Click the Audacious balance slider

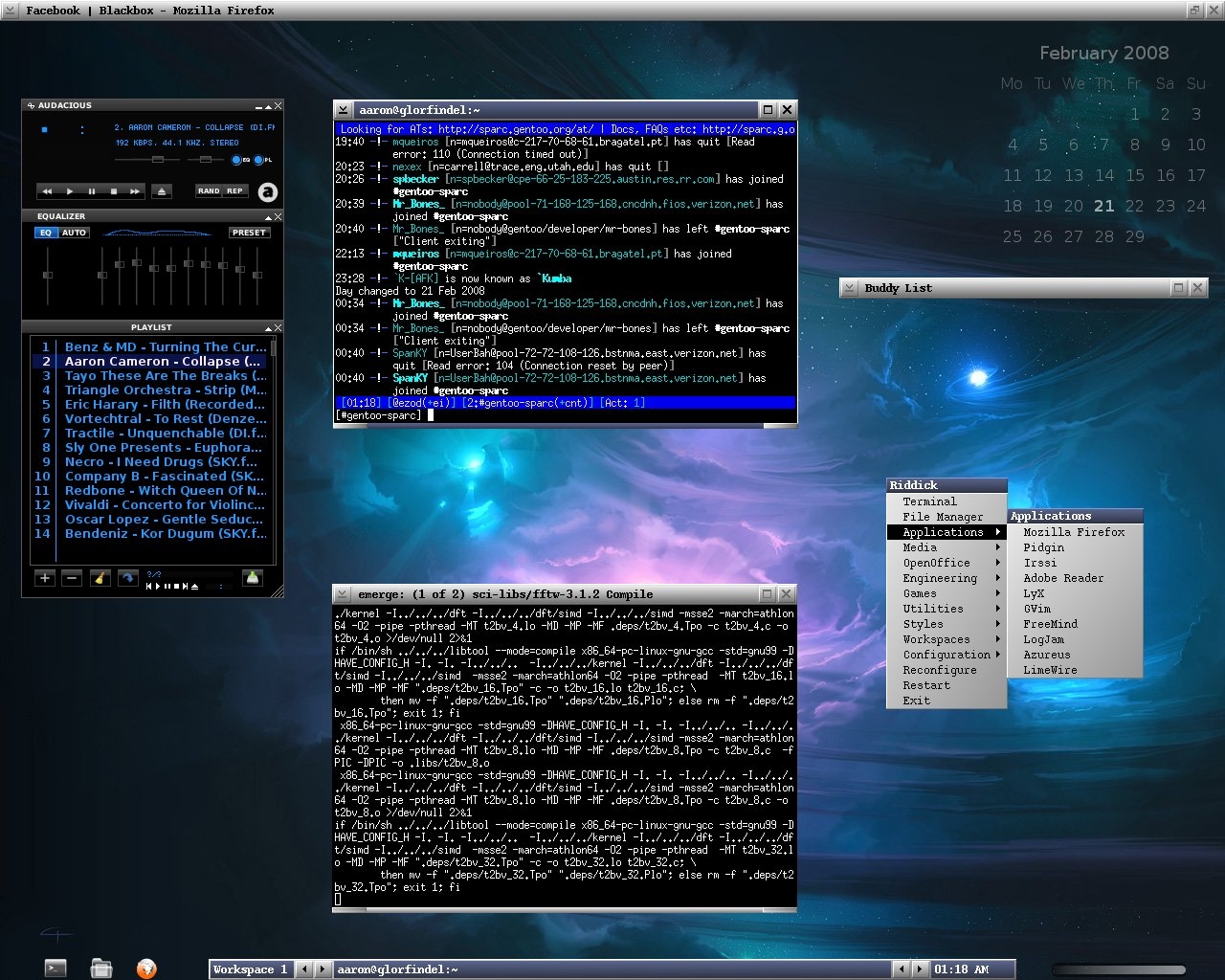click(206, 160)
